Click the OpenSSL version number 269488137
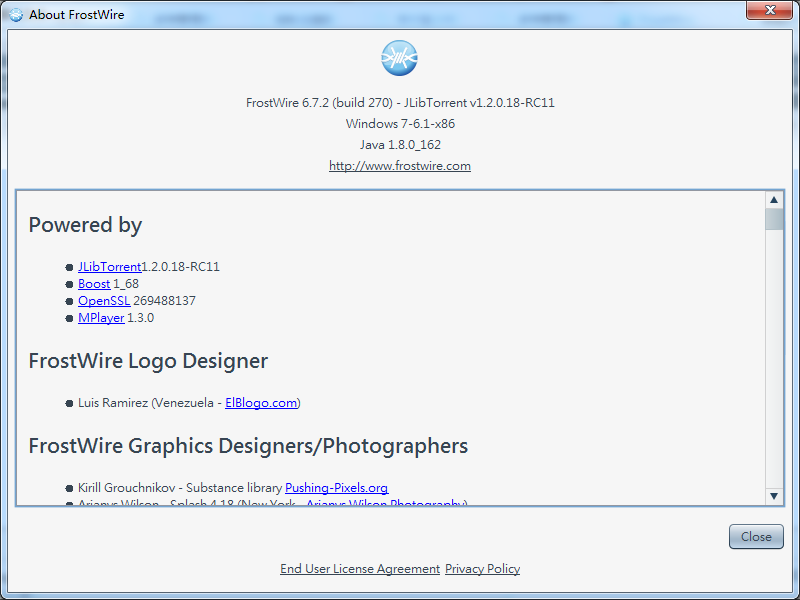 click(164, 301)
